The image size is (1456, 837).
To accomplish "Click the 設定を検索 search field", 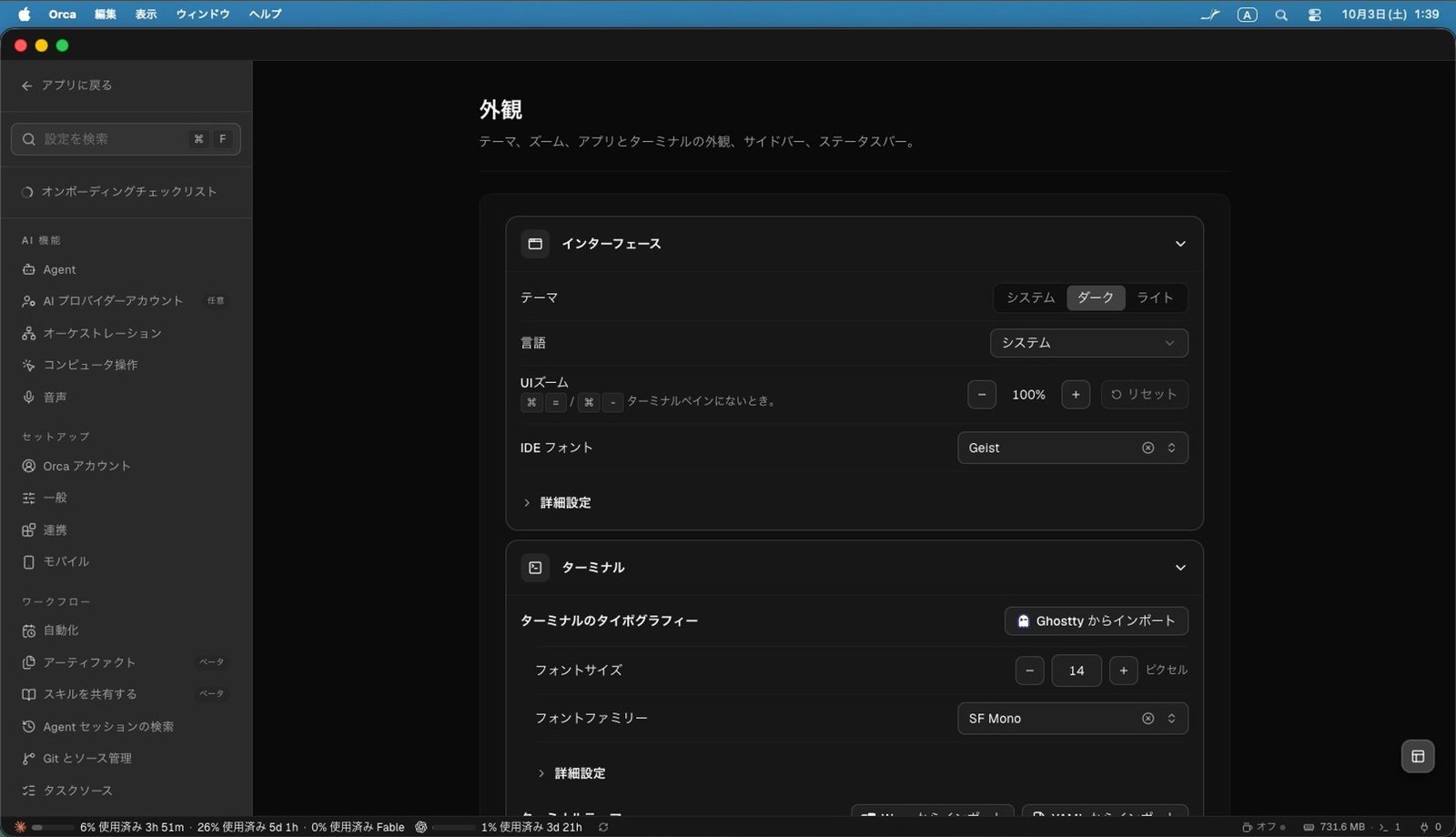I will (126, 139).
